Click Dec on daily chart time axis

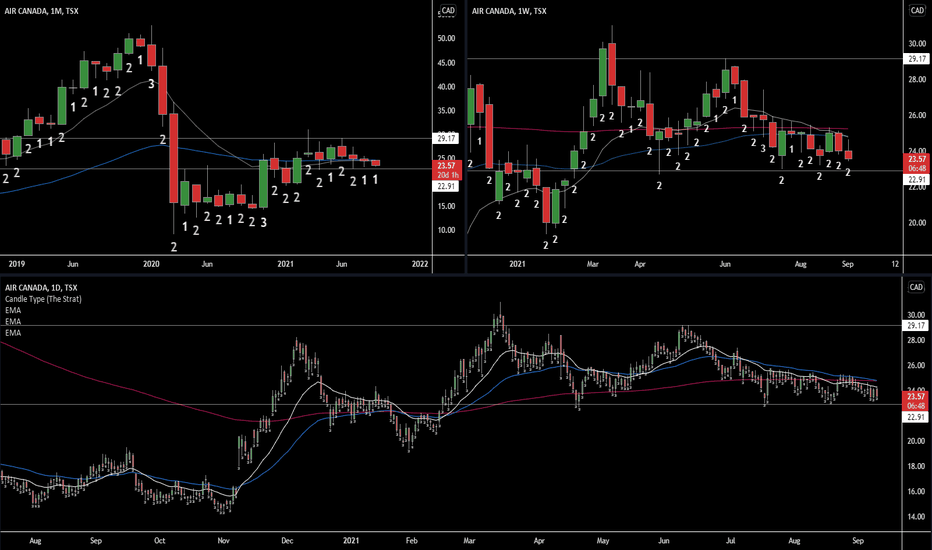point(287,540)
